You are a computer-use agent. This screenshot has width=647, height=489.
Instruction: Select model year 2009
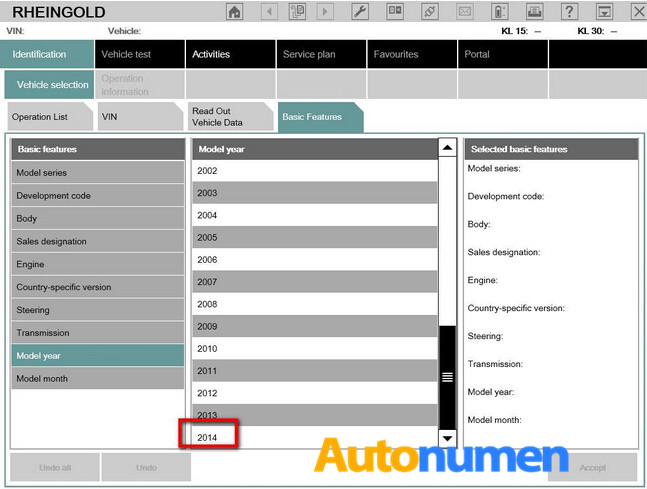point(315,326)
